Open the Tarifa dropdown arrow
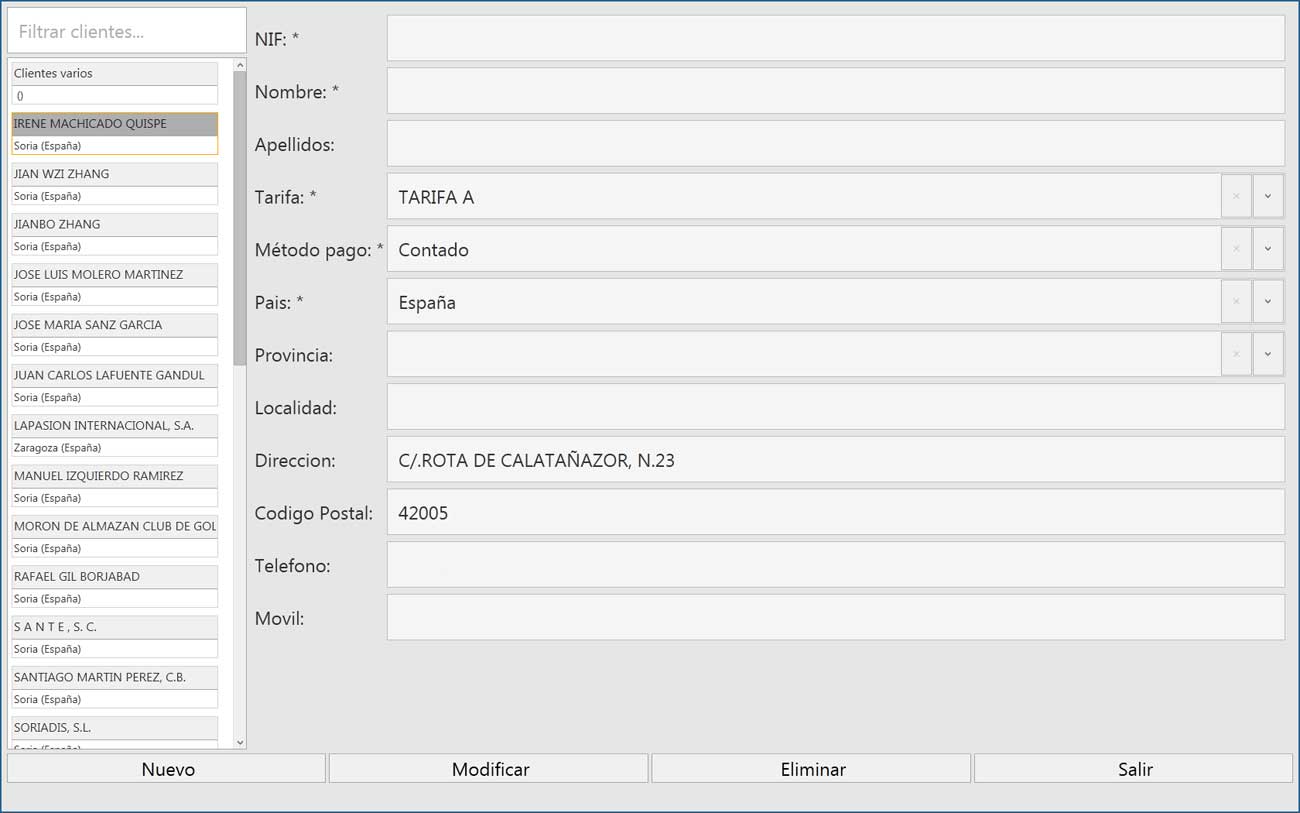The width and height of the screenshot is (1300, 813). [1268, 197]
